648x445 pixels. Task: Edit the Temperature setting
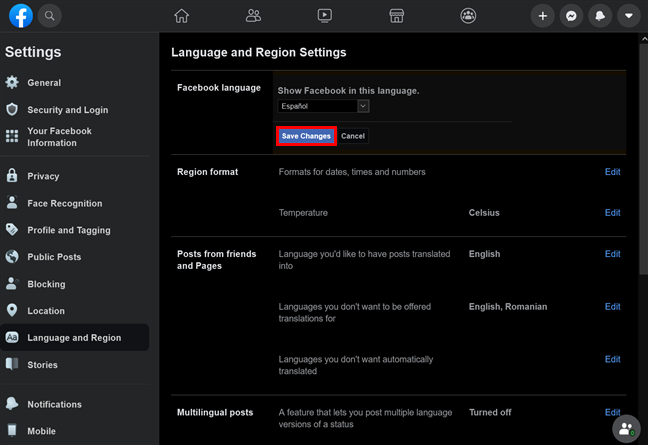point(612,213)
